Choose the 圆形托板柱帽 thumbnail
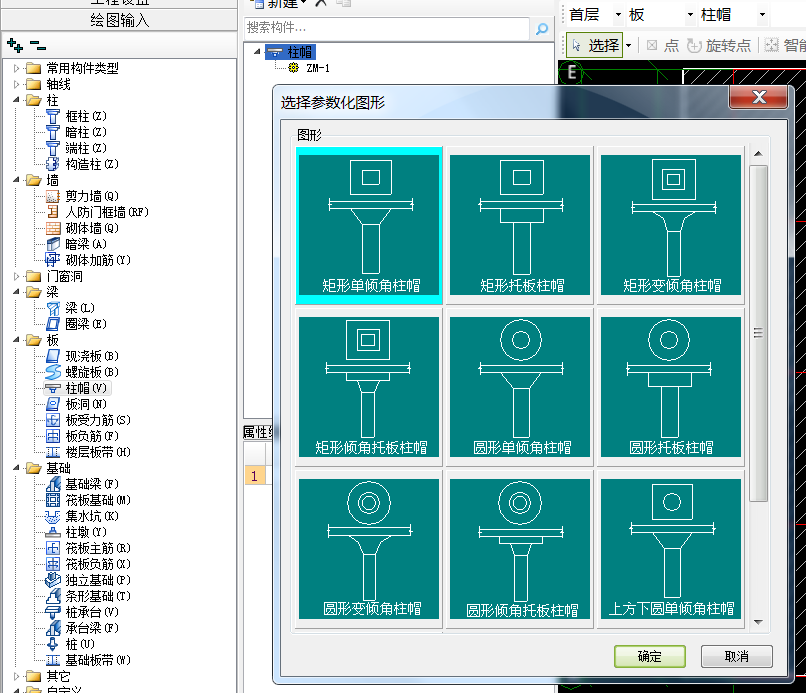 tap(671, 387)
